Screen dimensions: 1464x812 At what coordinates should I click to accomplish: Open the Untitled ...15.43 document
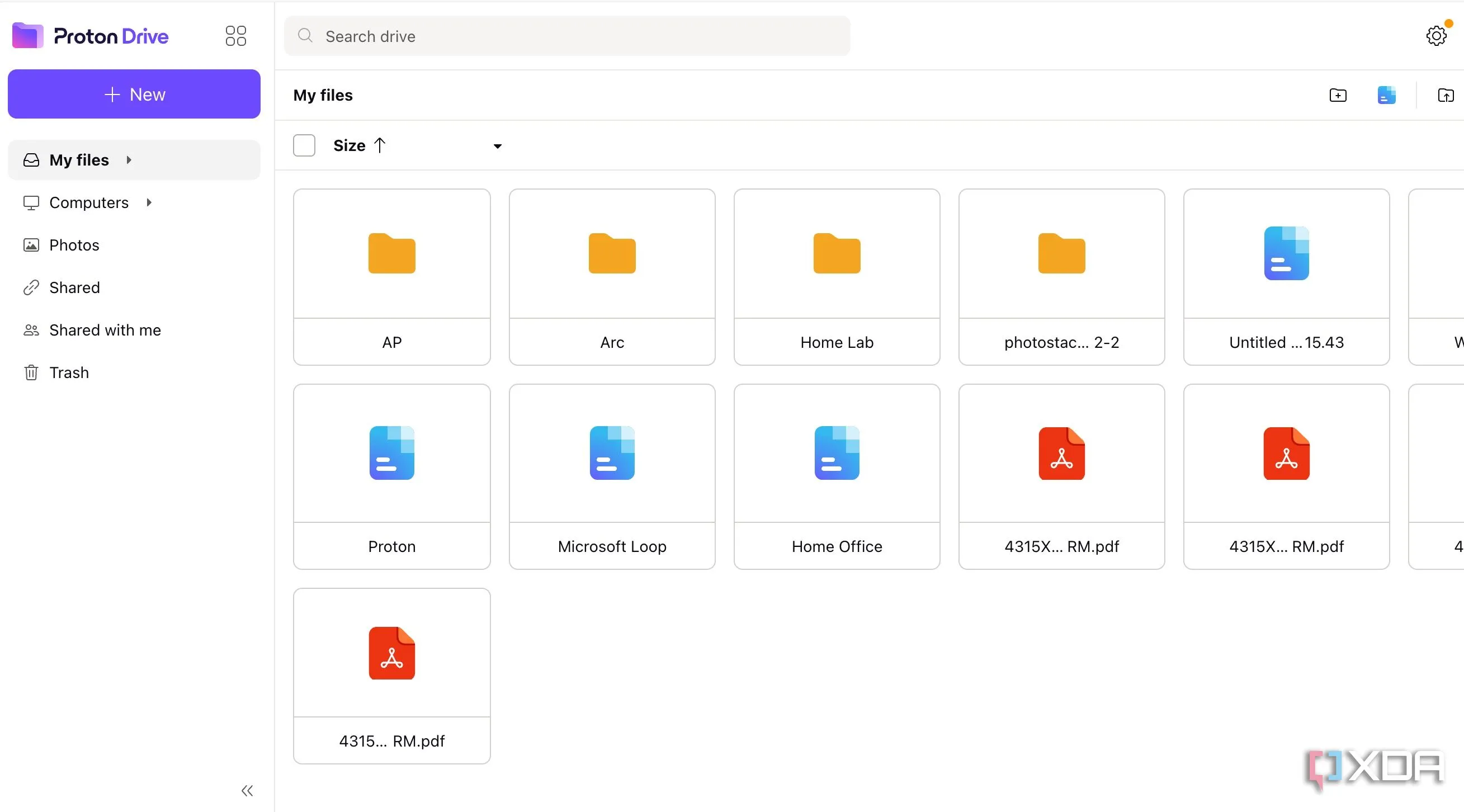pyautogui.click(x=1286, y=277)
